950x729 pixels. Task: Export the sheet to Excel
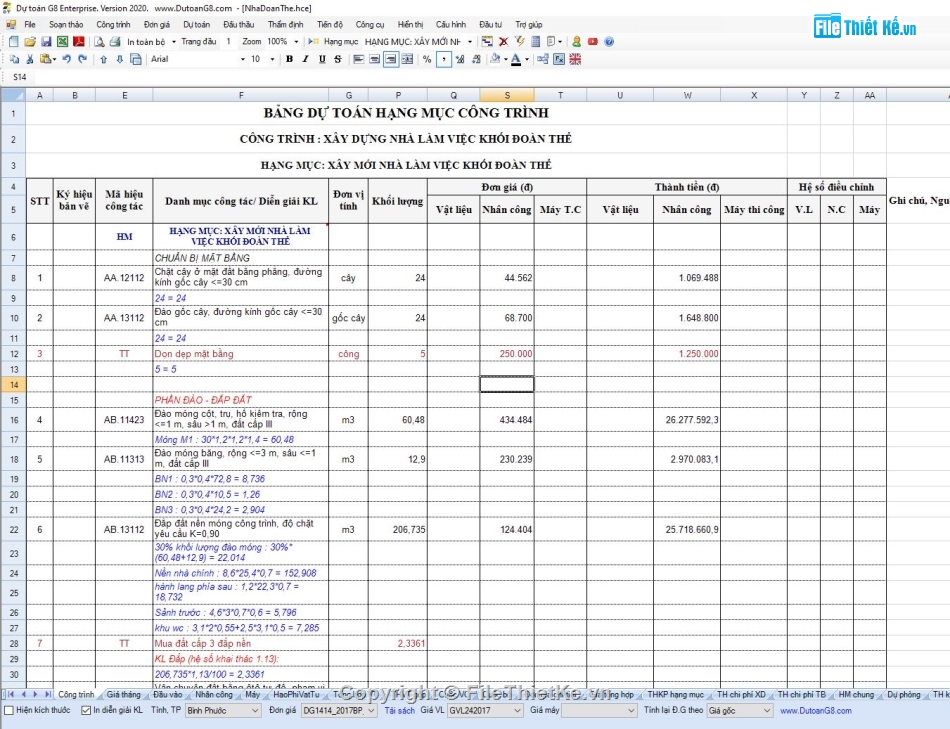[62, 42]
